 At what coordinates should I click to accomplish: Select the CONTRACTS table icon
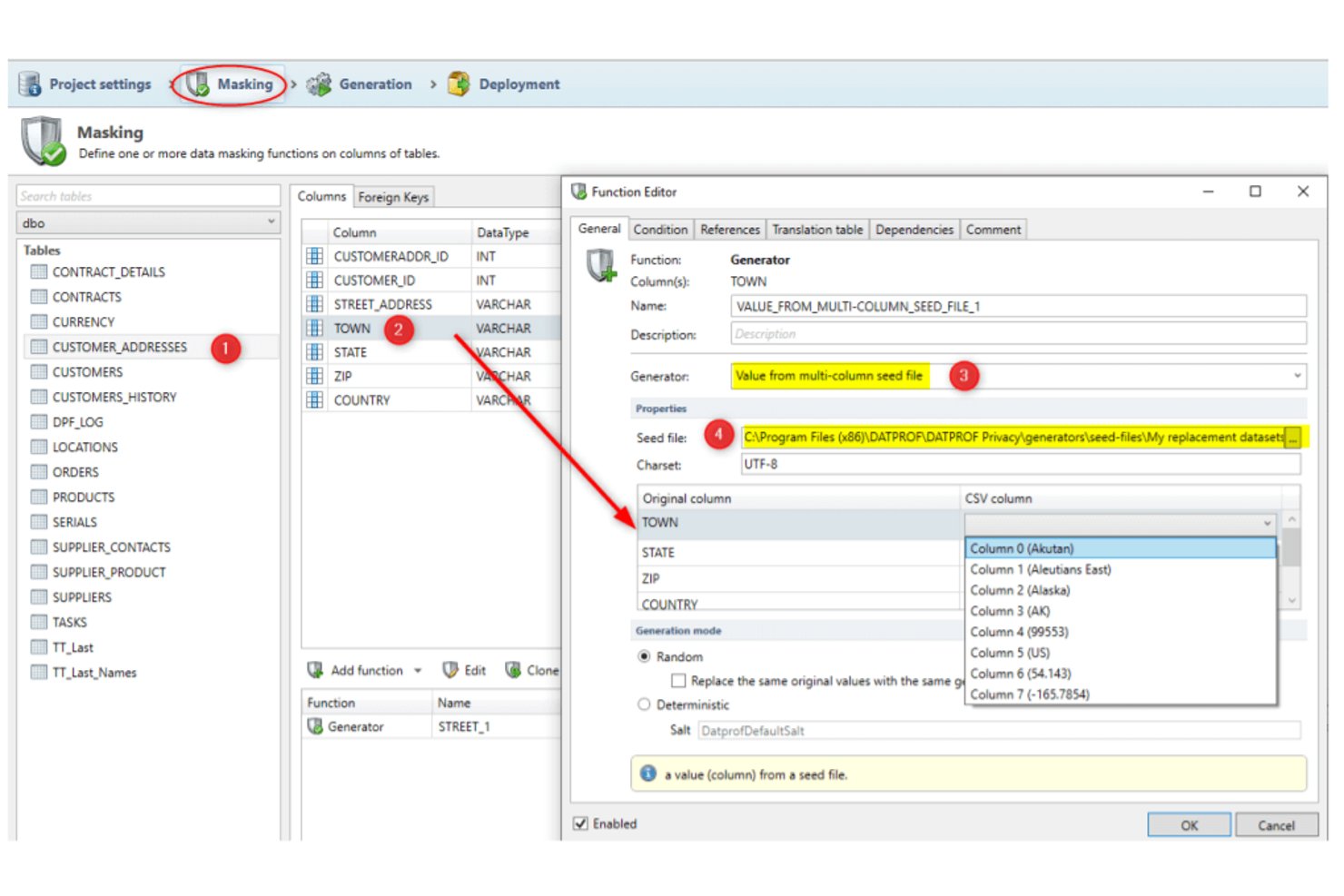coord(39,297)
